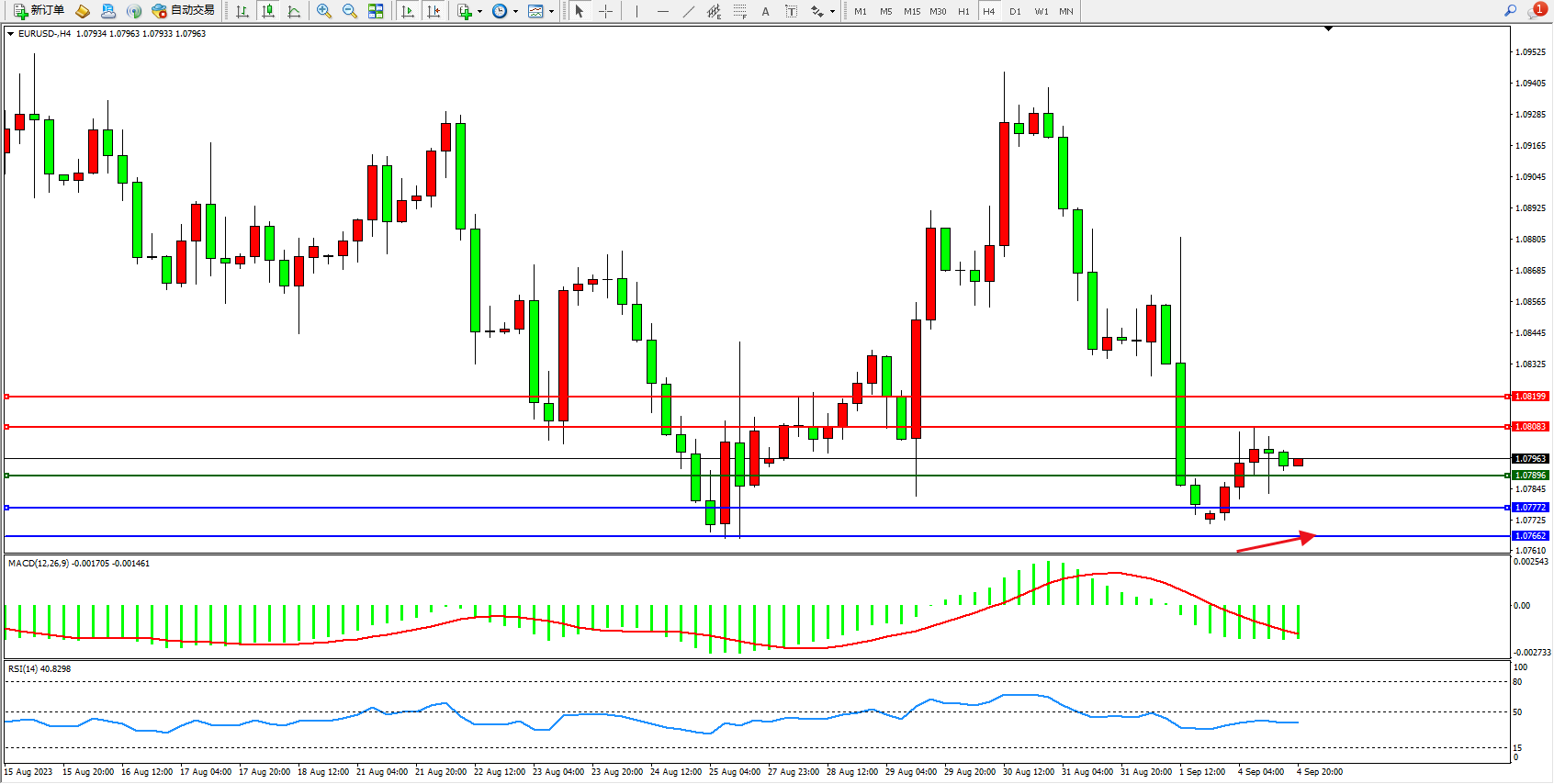Switch to line chart mode
The height and width of the screenshot is (784, 1554).
point(294,11)
